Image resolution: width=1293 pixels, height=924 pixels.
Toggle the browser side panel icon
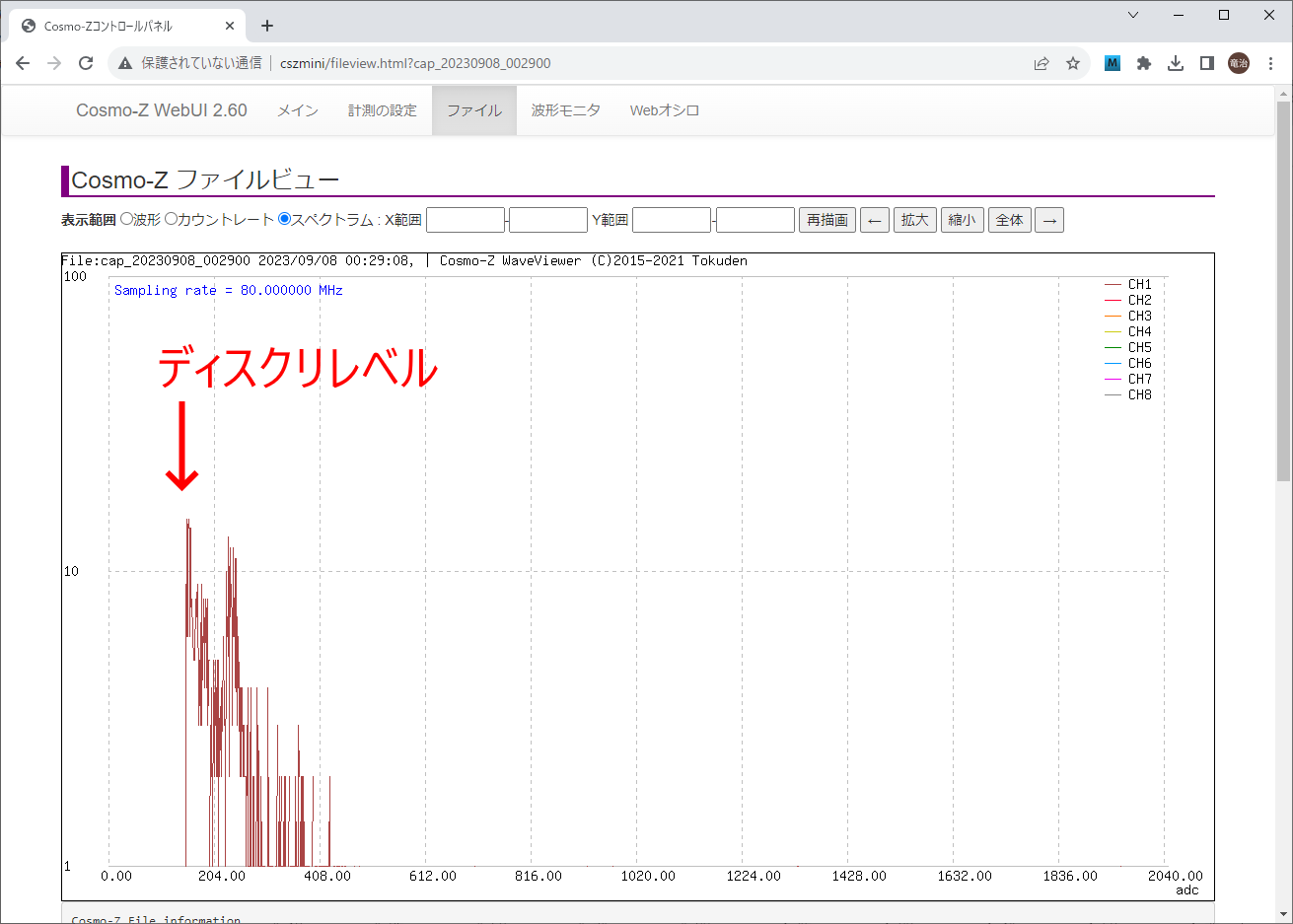[x=1206, y=63]
